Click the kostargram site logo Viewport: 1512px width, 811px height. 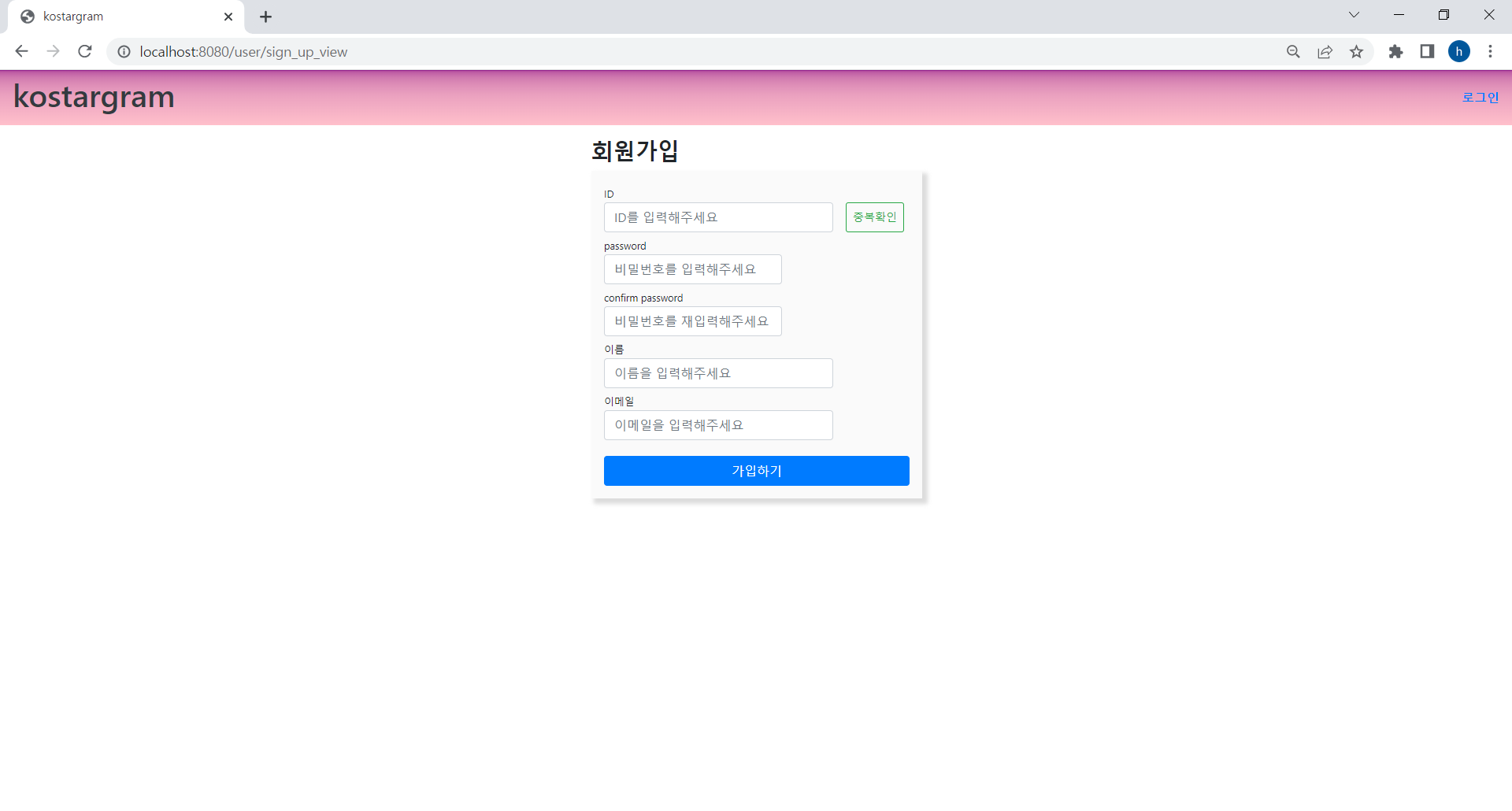[94, 96]
